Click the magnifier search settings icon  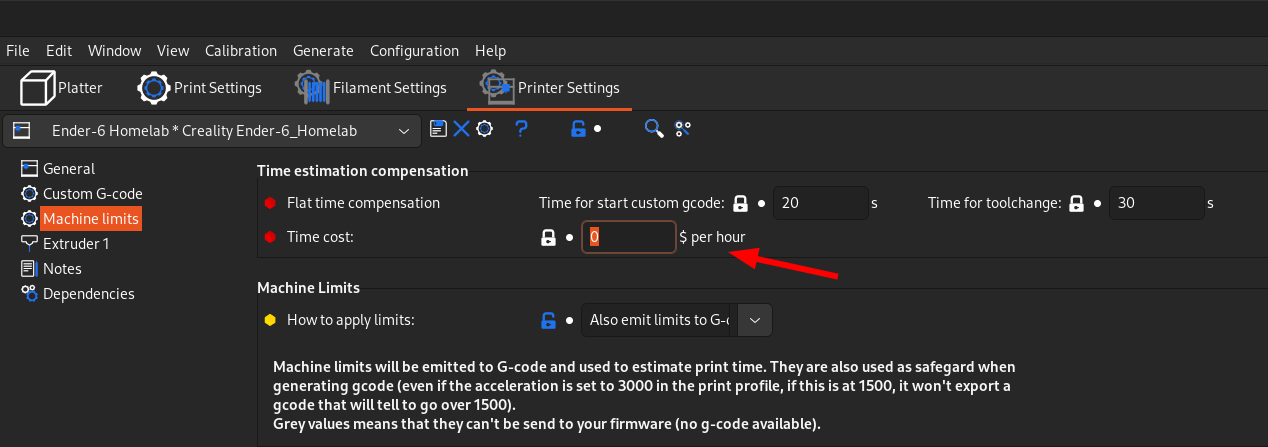654,128
